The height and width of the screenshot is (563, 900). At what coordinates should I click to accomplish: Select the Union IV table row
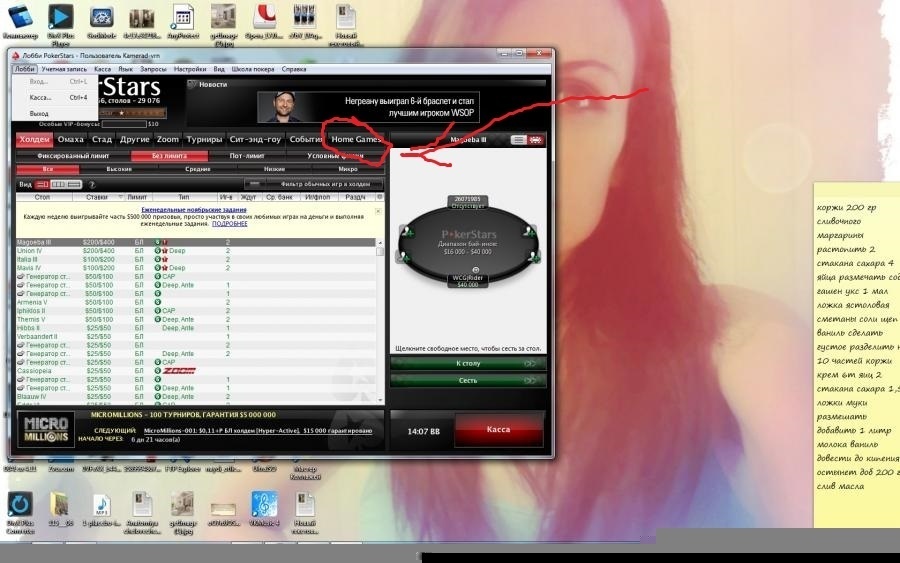tap(195, 251)
